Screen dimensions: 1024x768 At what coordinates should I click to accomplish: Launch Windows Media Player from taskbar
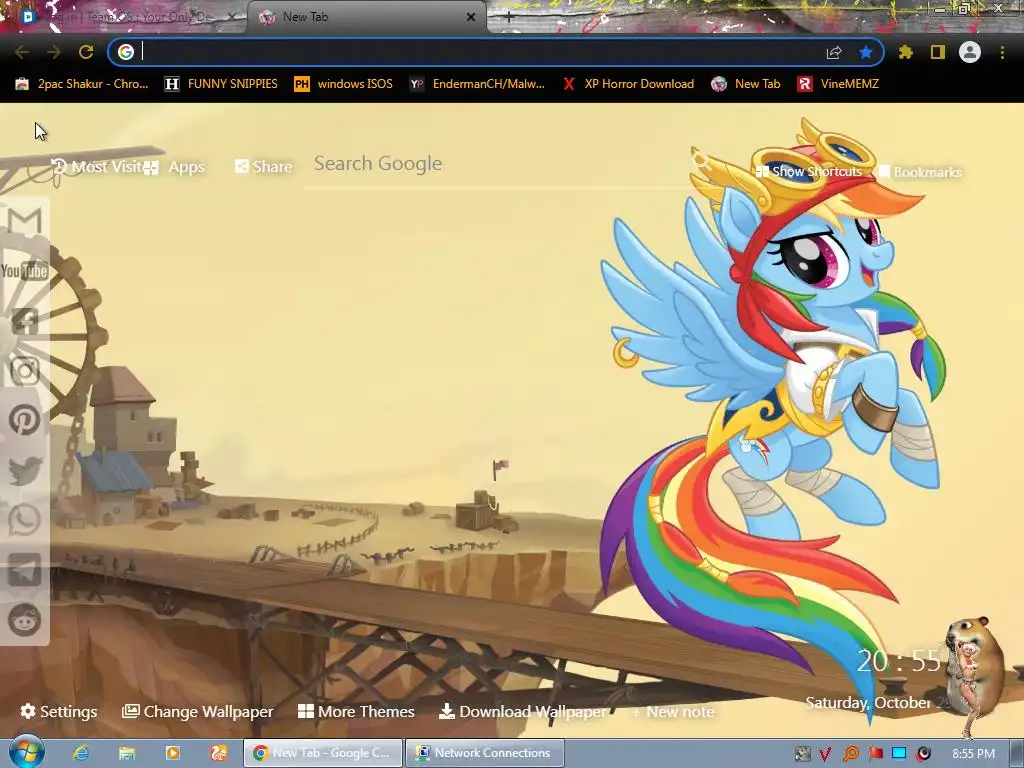[x=172, y=753]
